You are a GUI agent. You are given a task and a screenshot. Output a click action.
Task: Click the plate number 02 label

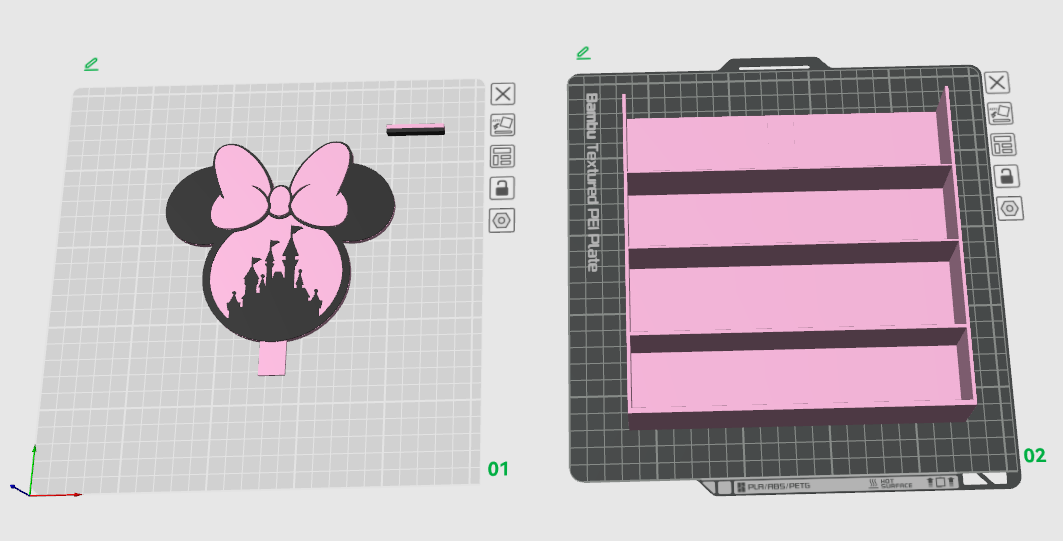click(x=1035, y=456)
